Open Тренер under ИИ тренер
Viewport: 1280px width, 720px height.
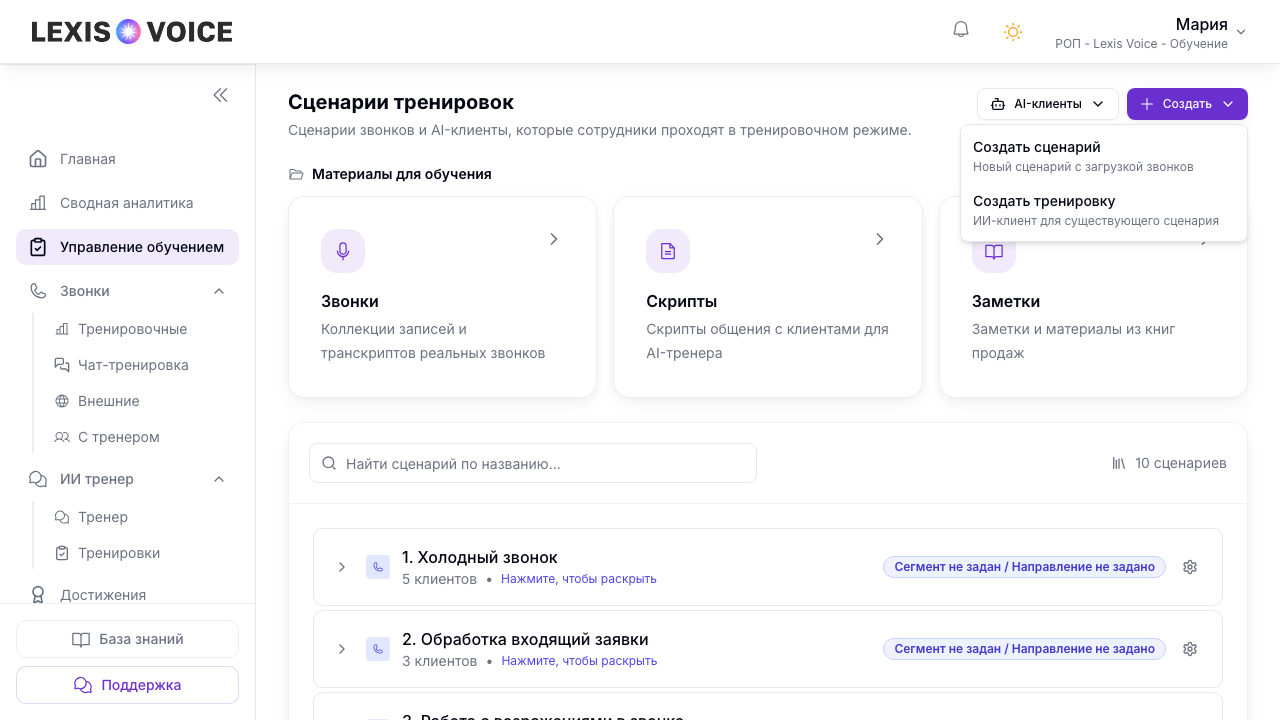[x=103, y=517]
